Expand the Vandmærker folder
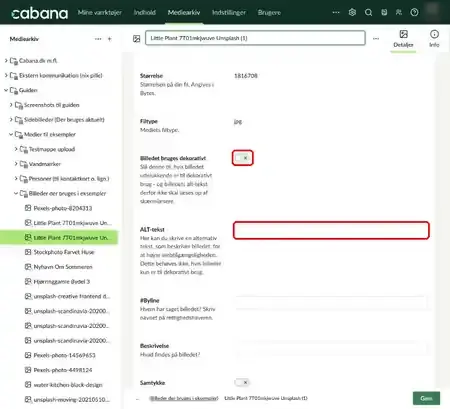 coord(16,164)
